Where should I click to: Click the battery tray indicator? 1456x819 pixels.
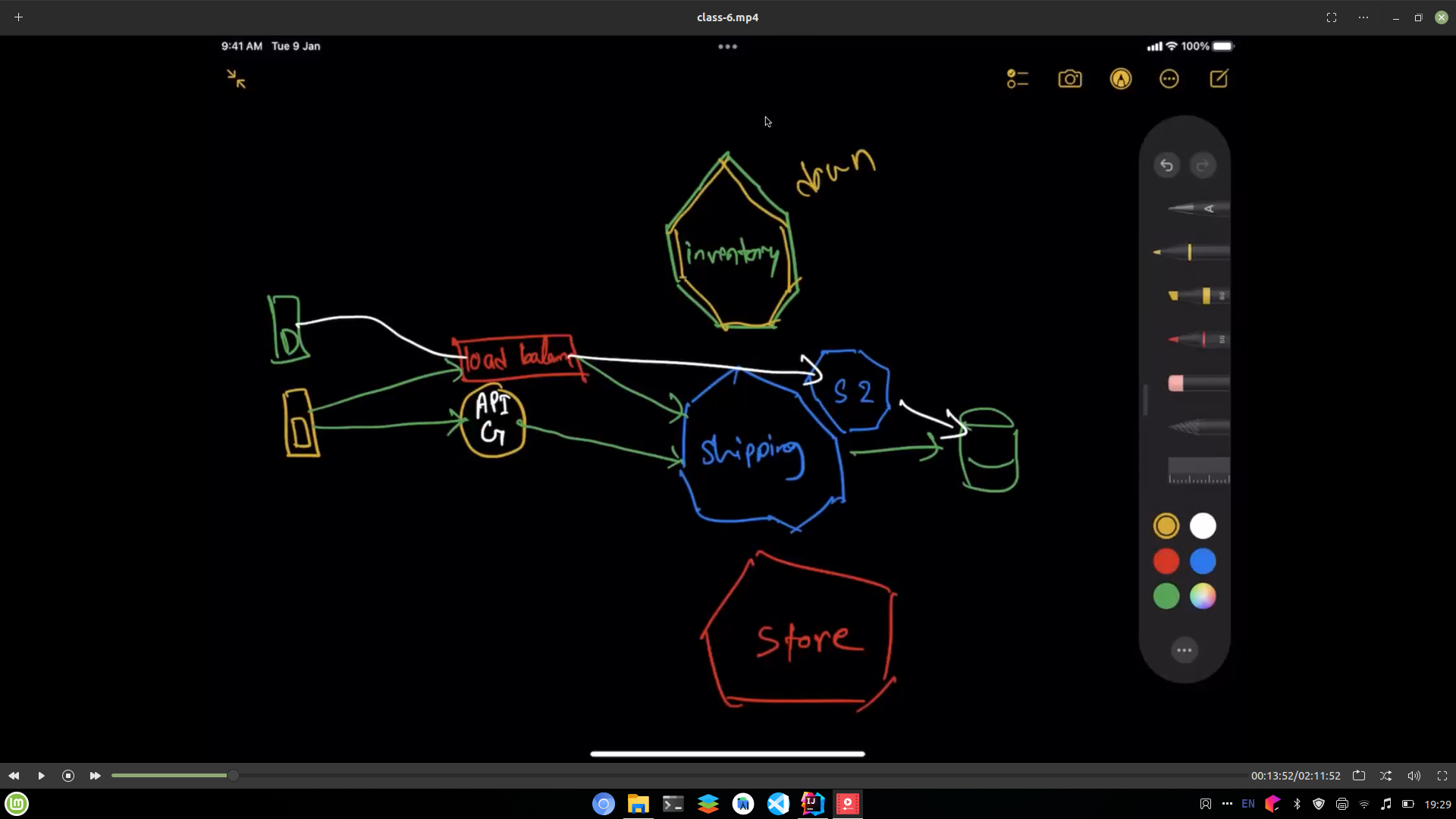[1407, 804]
